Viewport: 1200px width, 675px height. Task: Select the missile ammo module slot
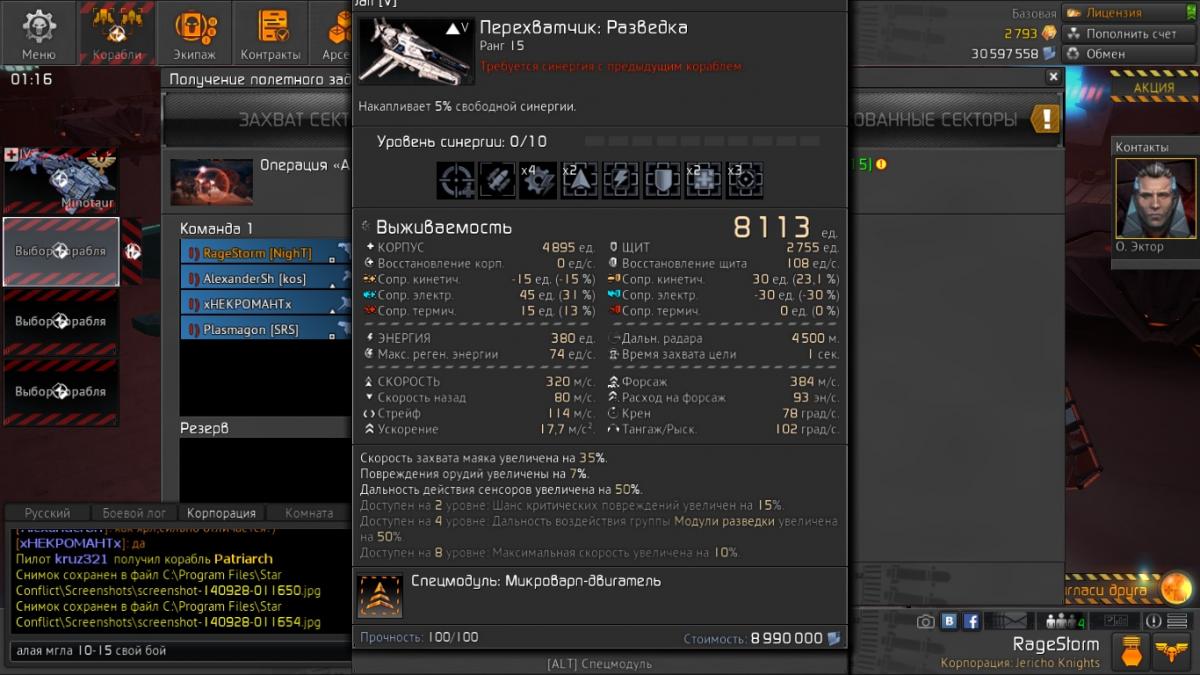tap(496, 180)
